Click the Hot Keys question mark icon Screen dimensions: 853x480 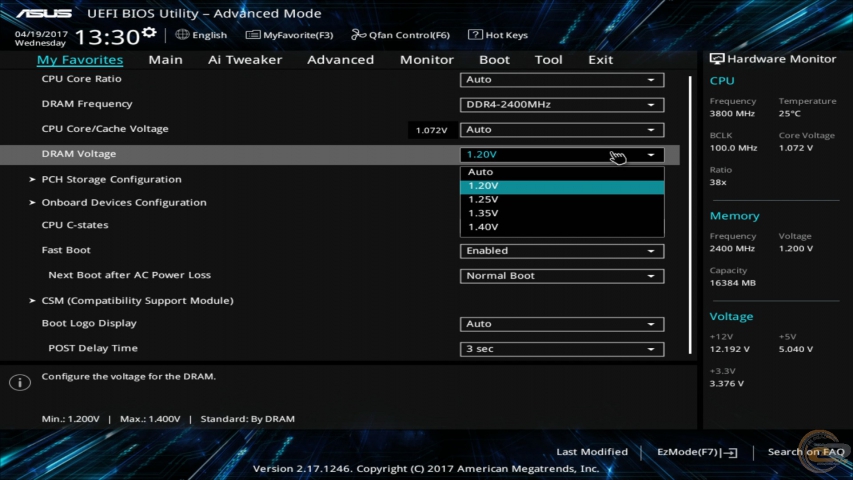474,34
